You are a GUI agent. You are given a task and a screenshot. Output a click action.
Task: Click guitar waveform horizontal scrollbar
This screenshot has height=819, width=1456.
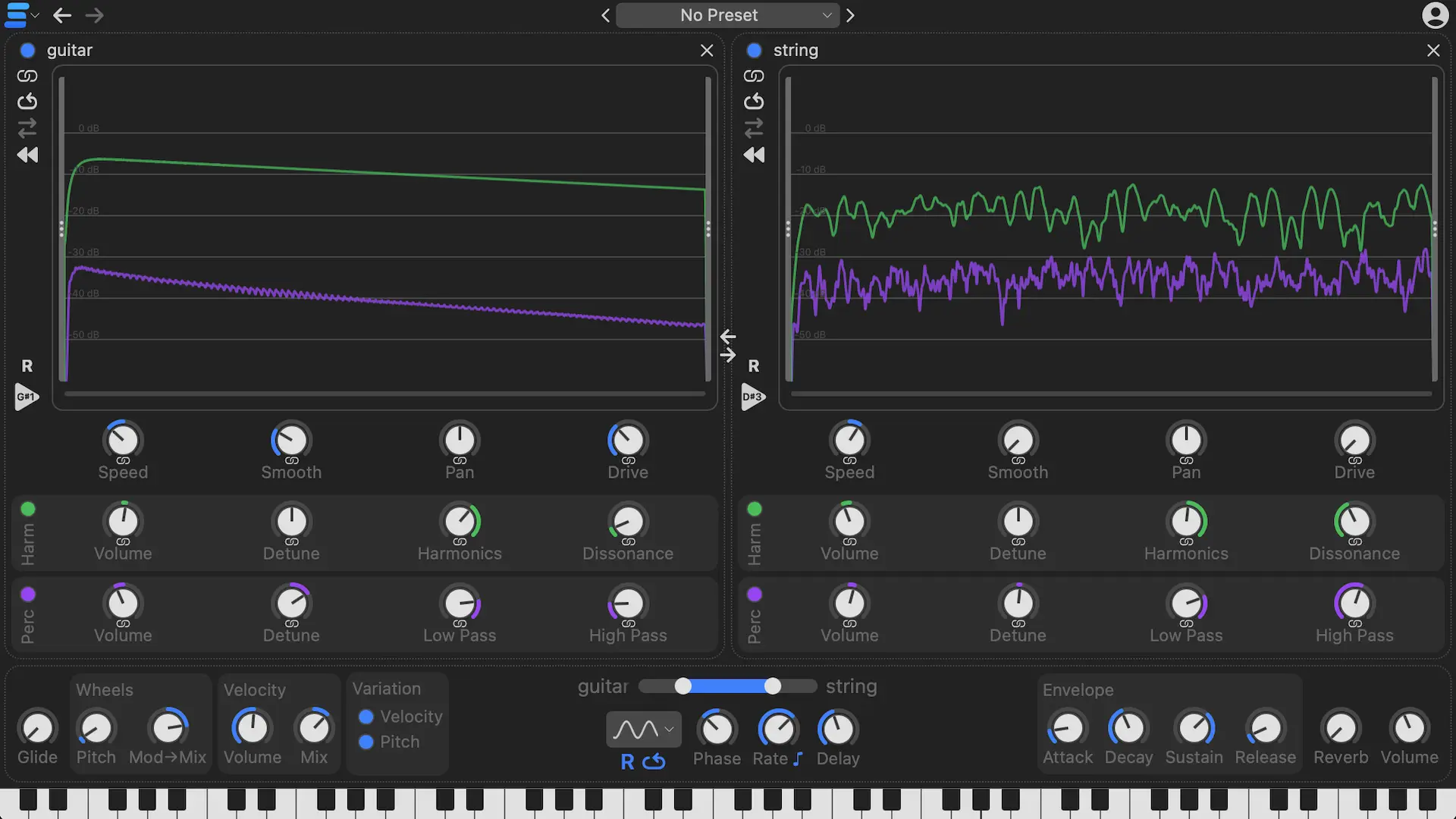point(384,394)
